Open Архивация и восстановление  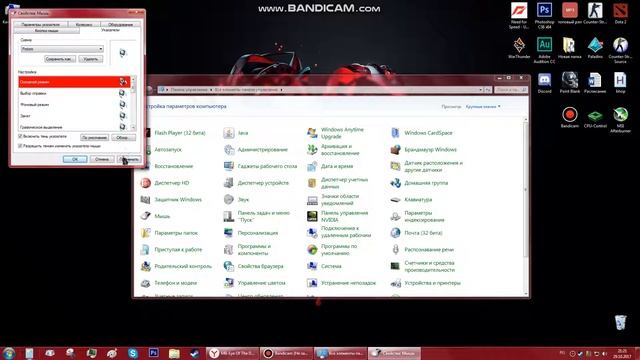[x=333, y=150]
